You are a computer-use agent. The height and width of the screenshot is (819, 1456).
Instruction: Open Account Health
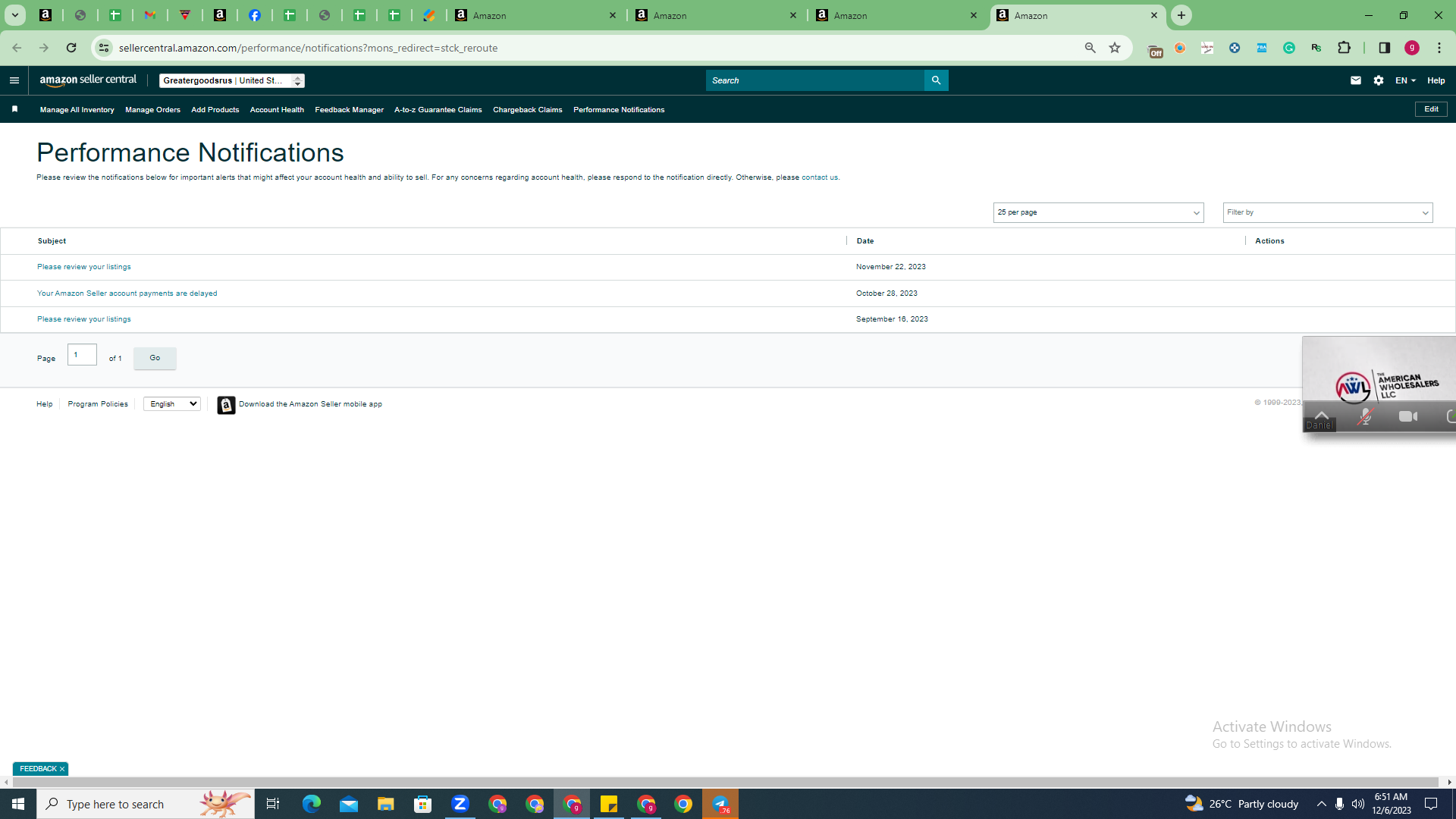tap(277, 110)
